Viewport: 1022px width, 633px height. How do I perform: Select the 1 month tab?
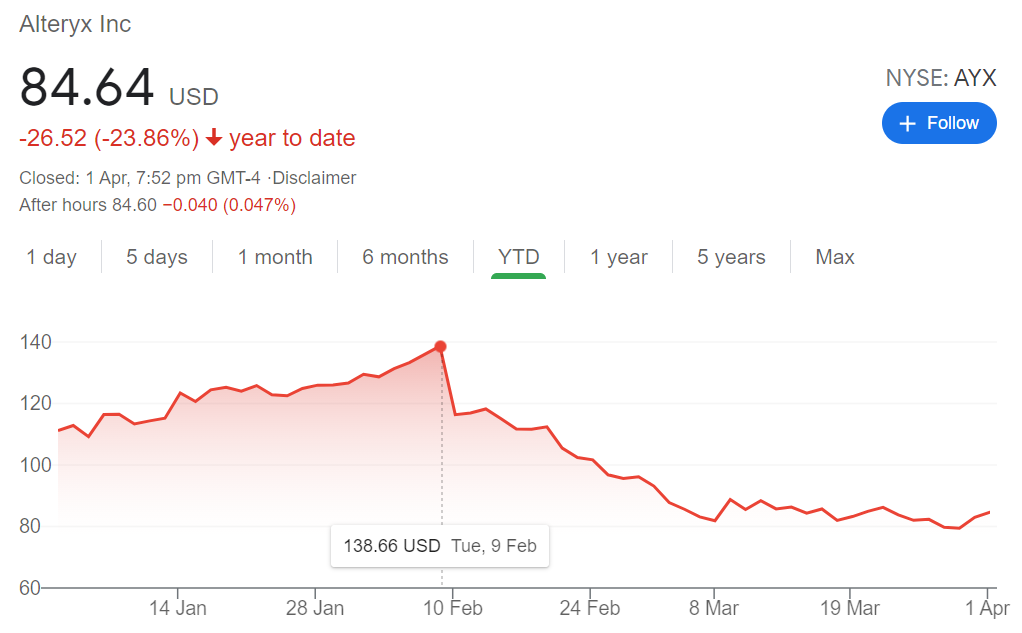point(275,257)
